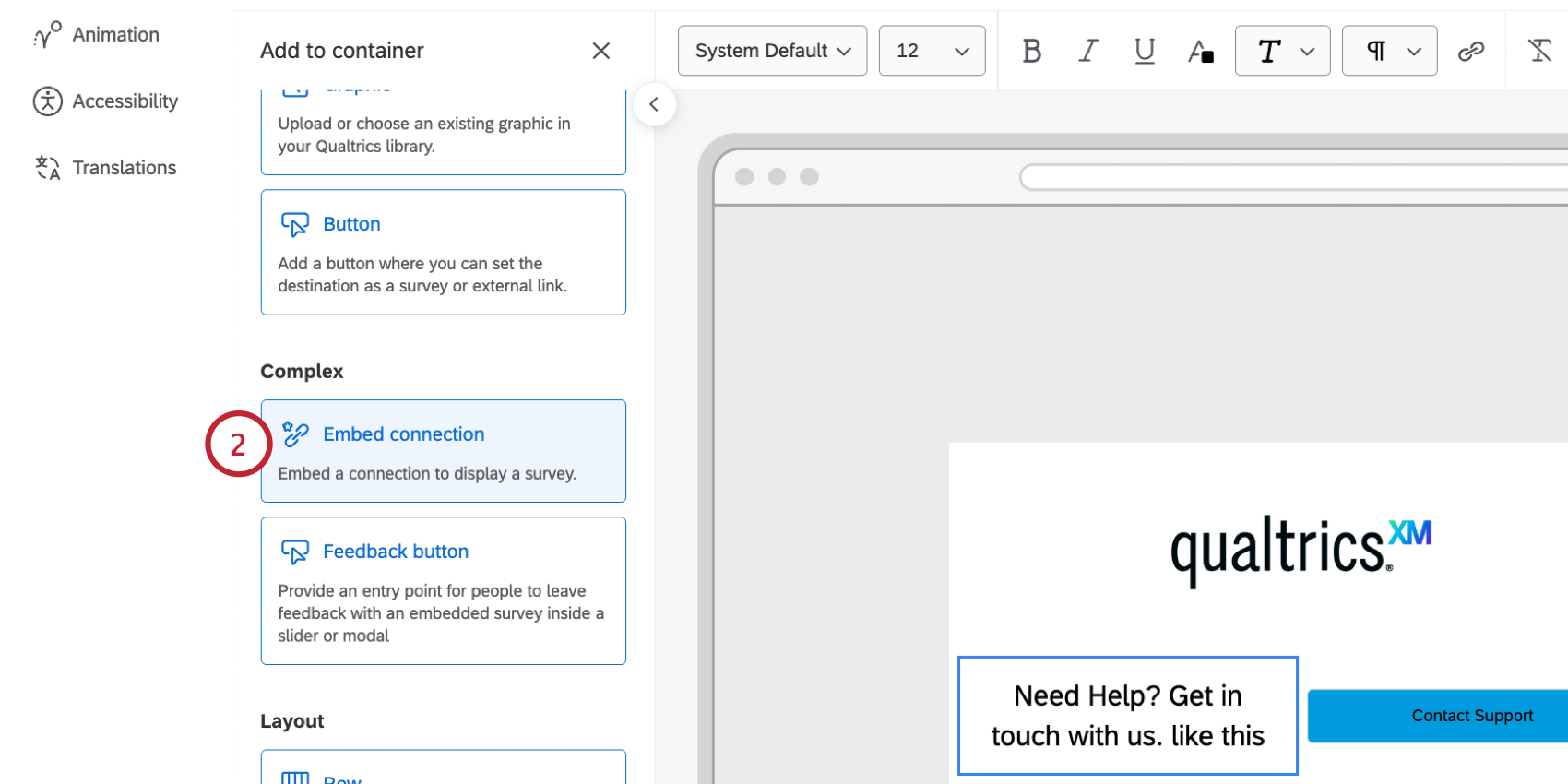This screenshot has width=1568, height=784.
Task: Open the paragraph formatting dropdown
Action: click(x=1390, y=51)
